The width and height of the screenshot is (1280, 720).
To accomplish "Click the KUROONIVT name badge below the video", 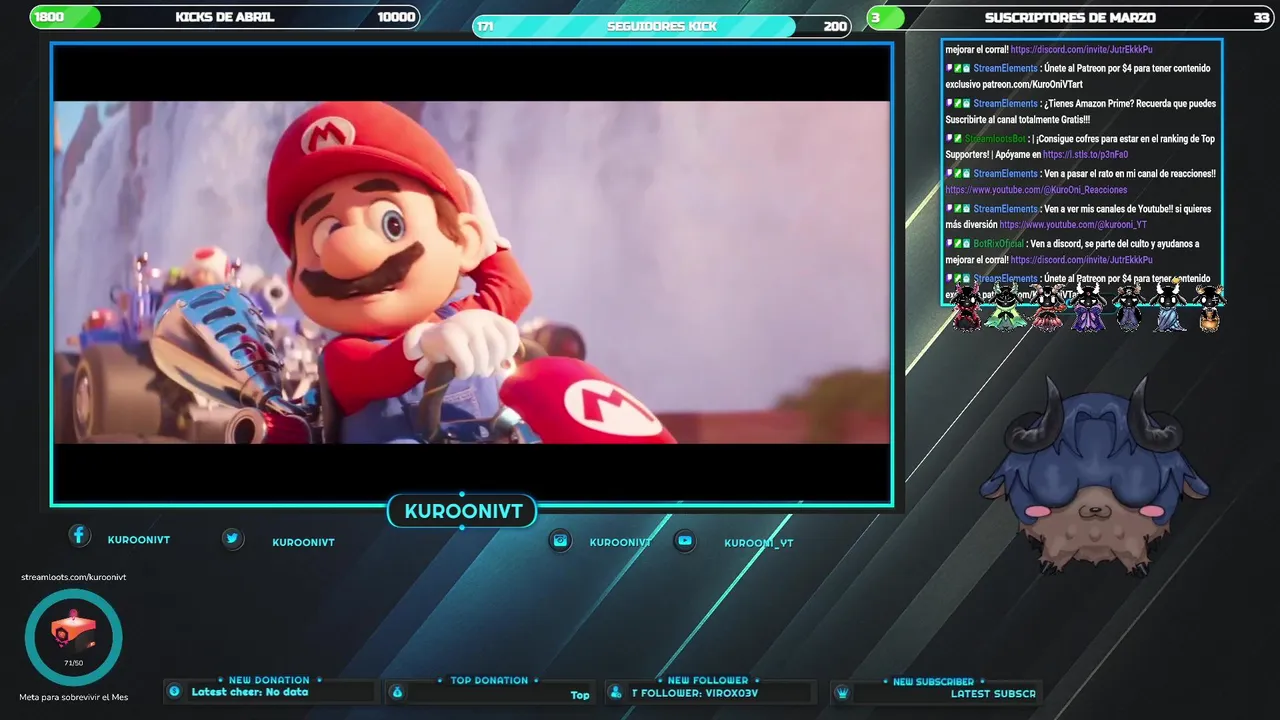I will tap(463, 512).
